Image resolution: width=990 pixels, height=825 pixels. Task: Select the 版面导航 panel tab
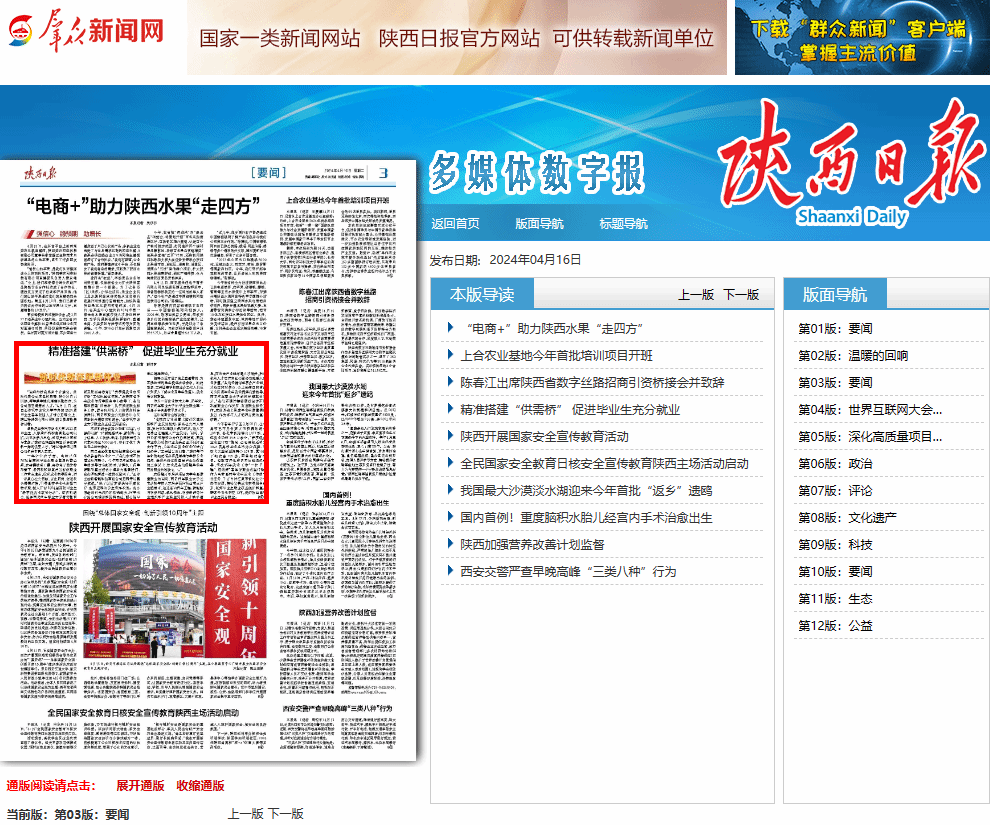coord(835,294)
